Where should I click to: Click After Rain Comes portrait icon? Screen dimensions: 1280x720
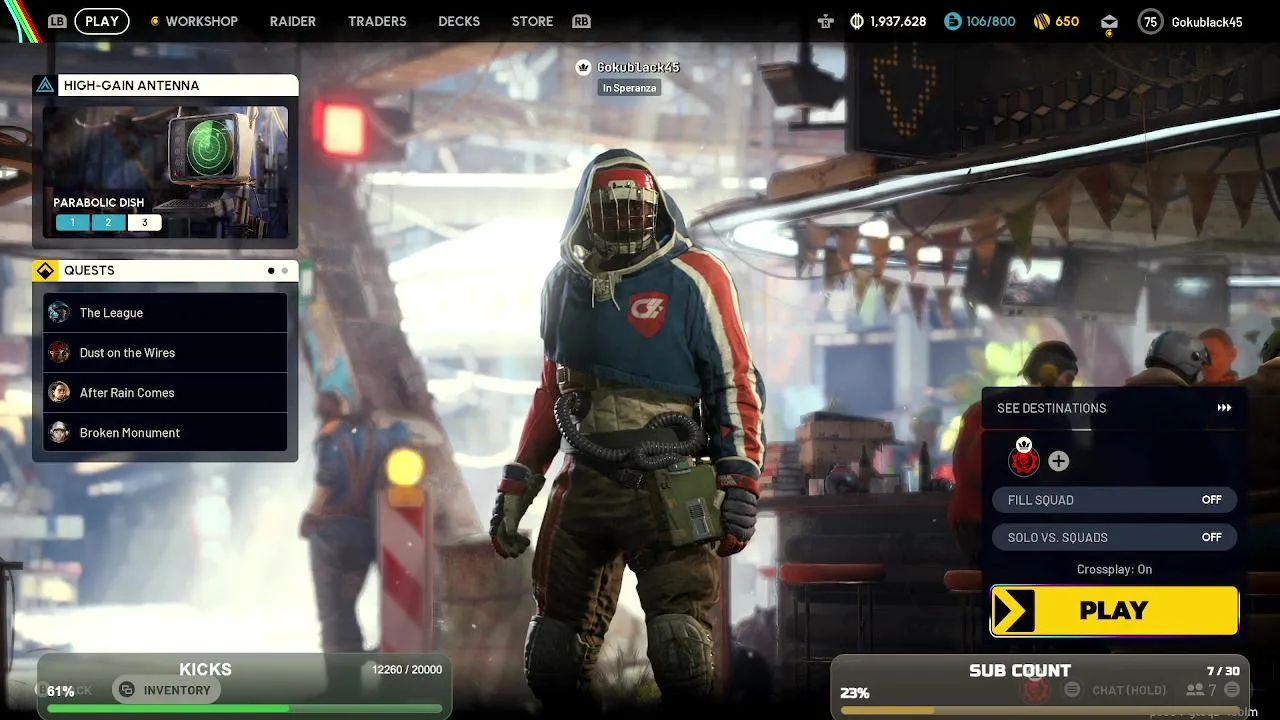coord(59,392)
